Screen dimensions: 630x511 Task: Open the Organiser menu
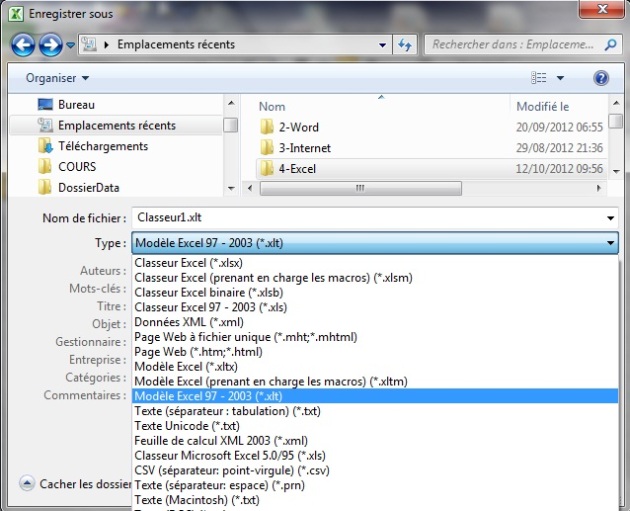[57, 78]
